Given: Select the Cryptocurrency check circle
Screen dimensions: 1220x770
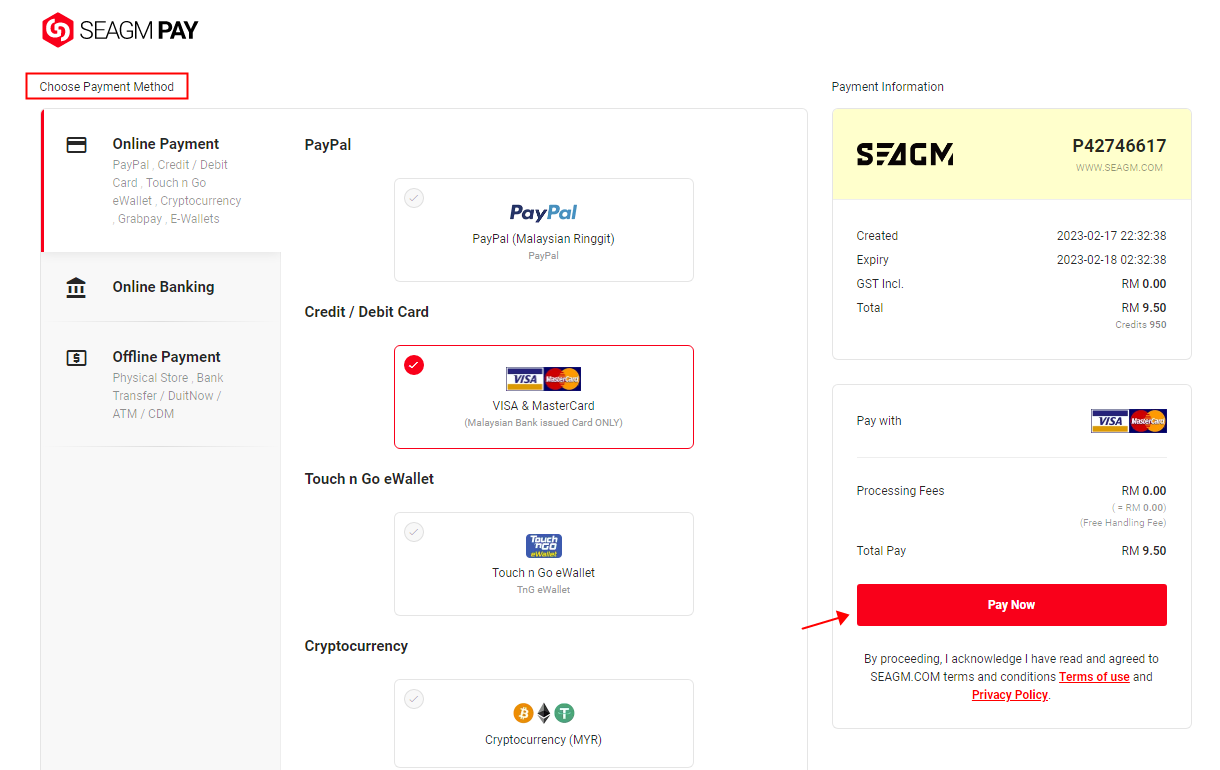Looking at the screenshot, I should 414,699.
